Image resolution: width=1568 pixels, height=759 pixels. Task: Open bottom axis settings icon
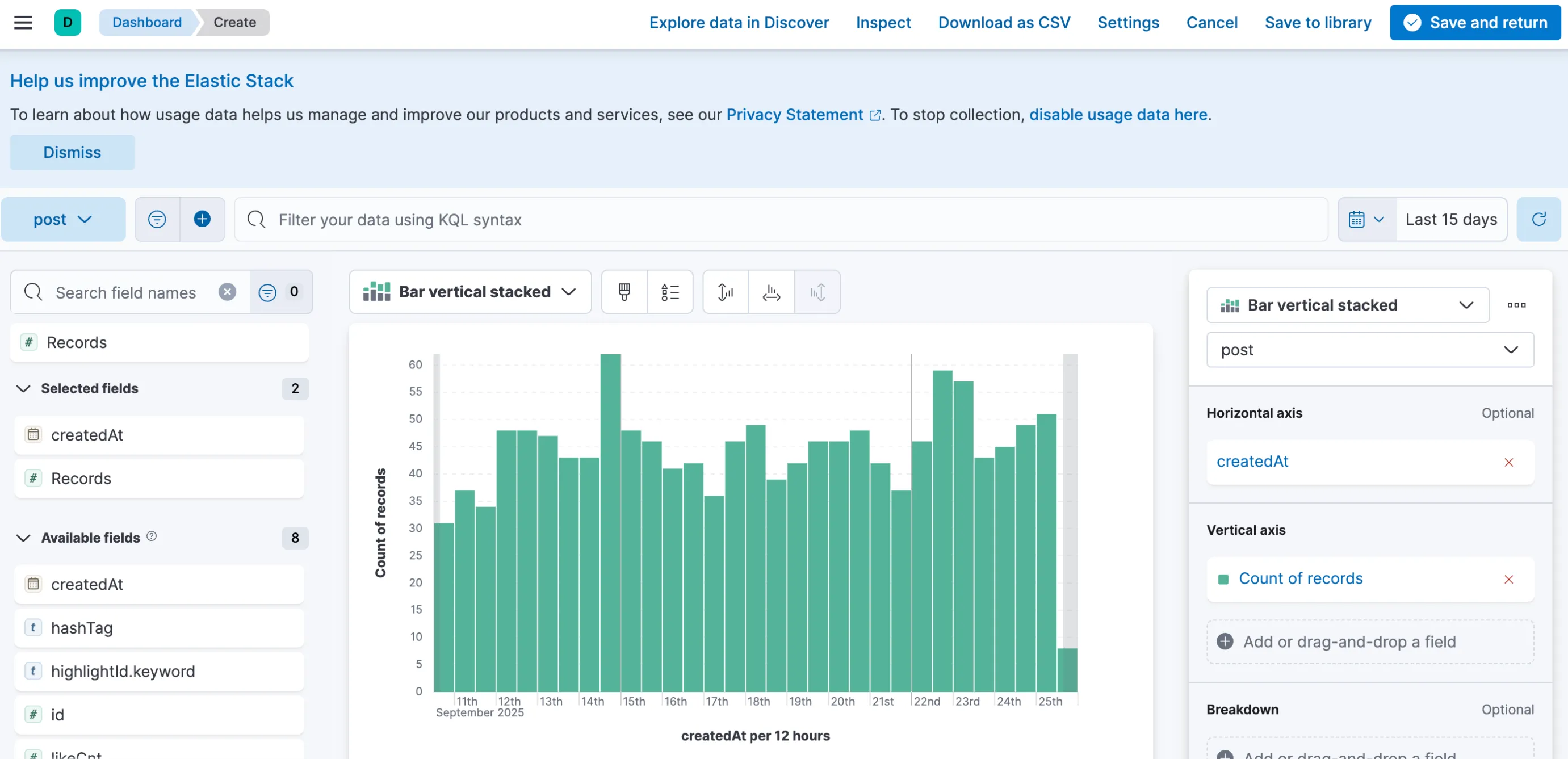771,292
